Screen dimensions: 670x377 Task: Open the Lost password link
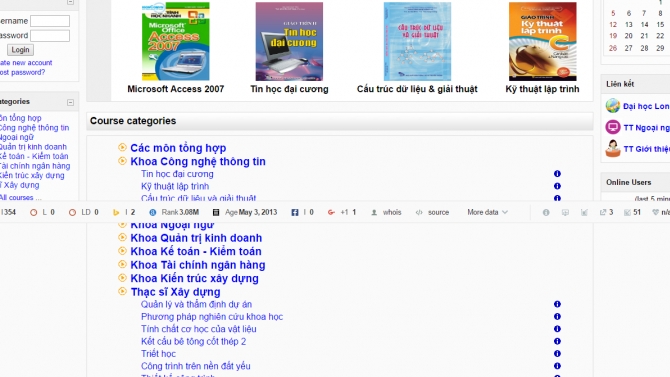22,72
